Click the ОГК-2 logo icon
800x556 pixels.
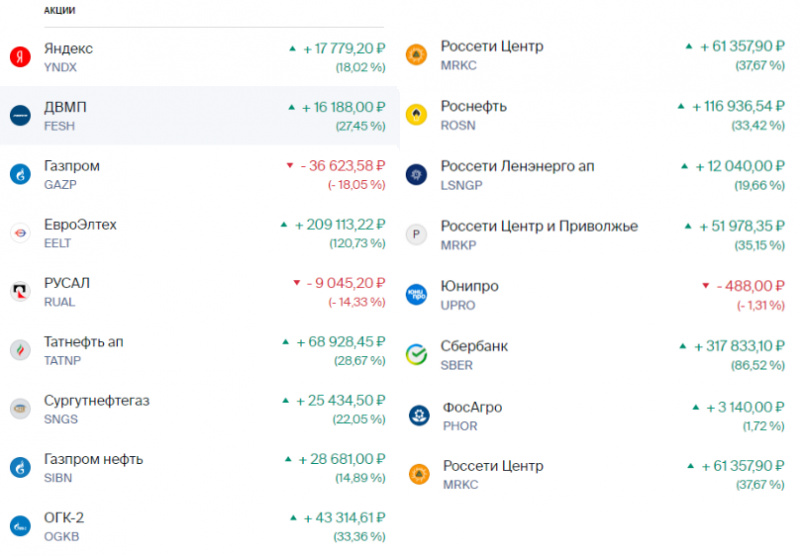tap(20, 526)
